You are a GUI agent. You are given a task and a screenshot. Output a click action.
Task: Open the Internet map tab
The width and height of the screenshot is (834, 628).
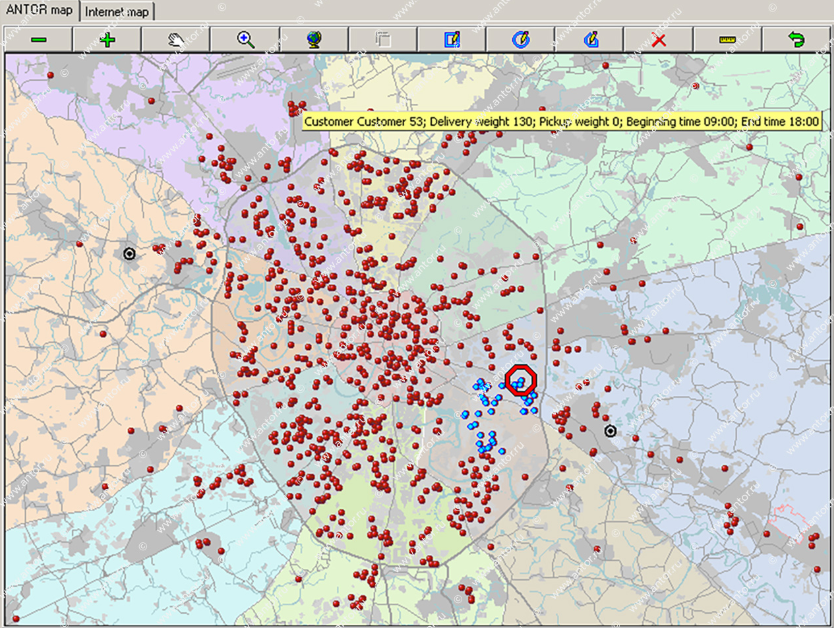point(117,12)
